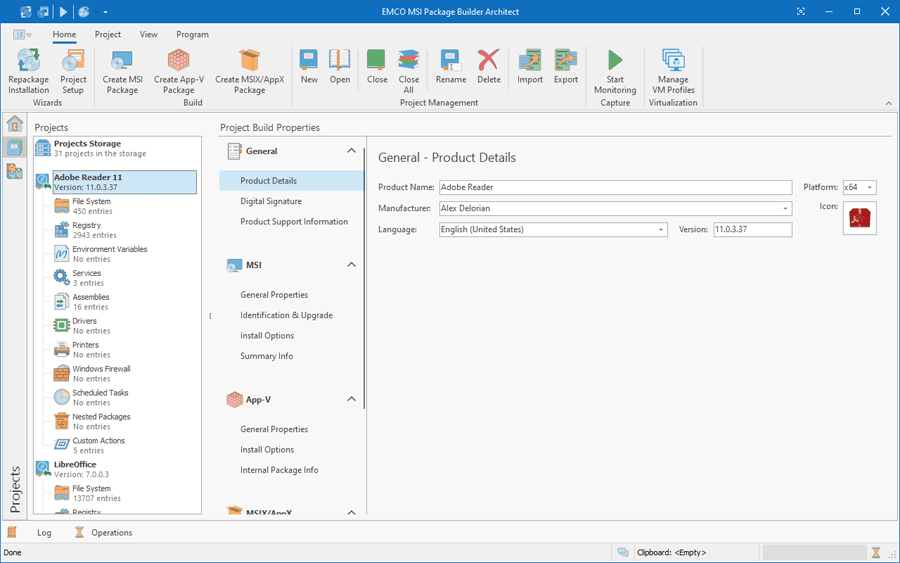Click the play icon in title bar toolbar

(x=63, y=11)
